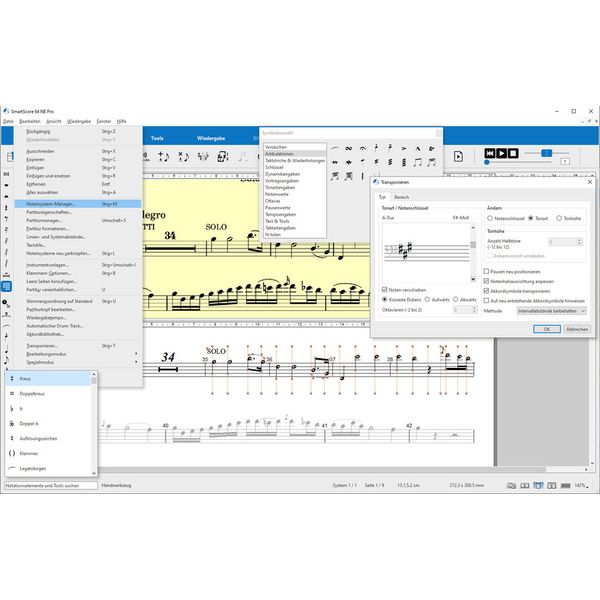Select the Notenschlüssel radio button

tap(490, 218)
